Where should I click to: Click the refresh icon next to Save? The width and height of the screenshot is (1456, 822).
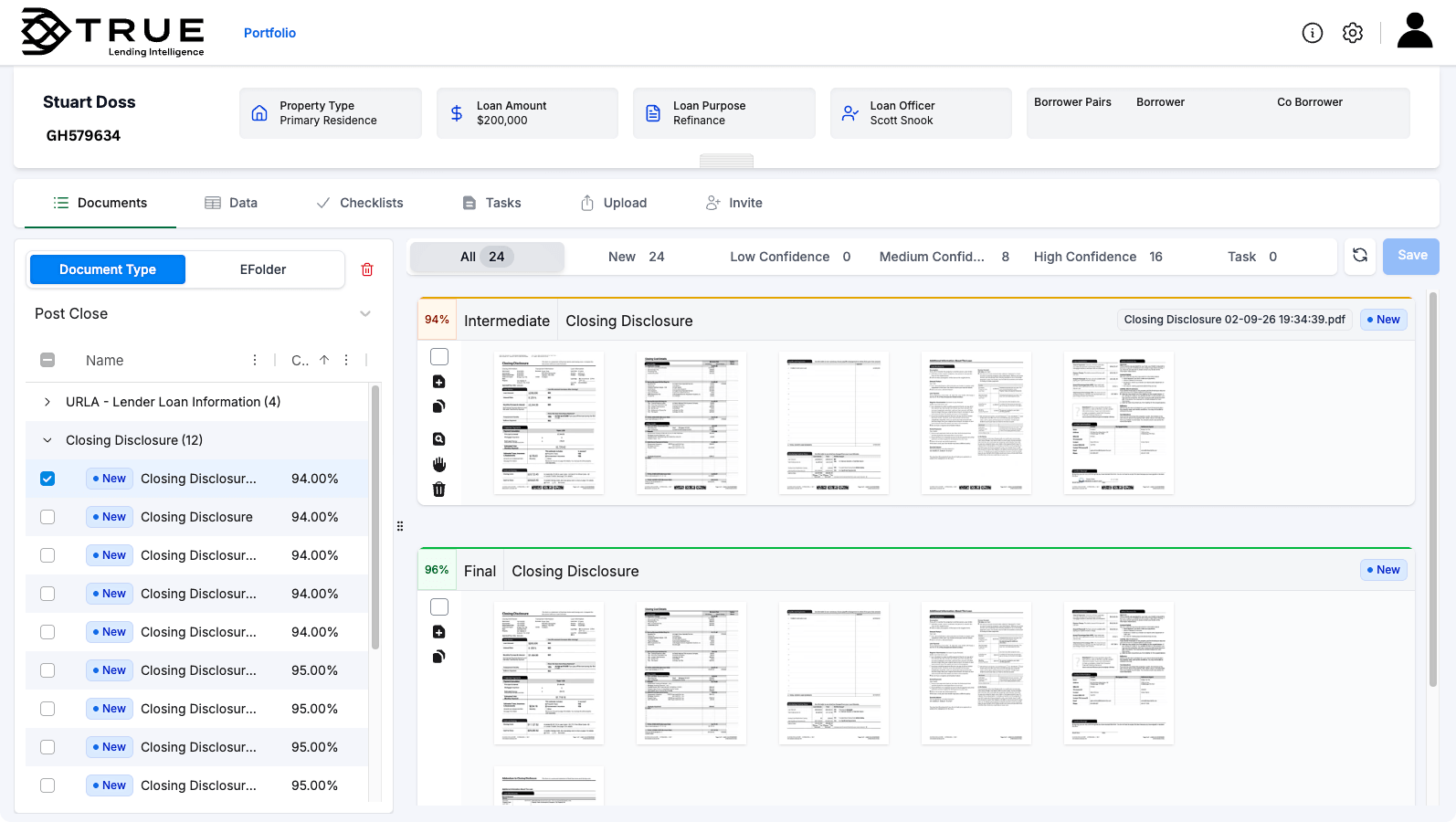[1359, 256]
